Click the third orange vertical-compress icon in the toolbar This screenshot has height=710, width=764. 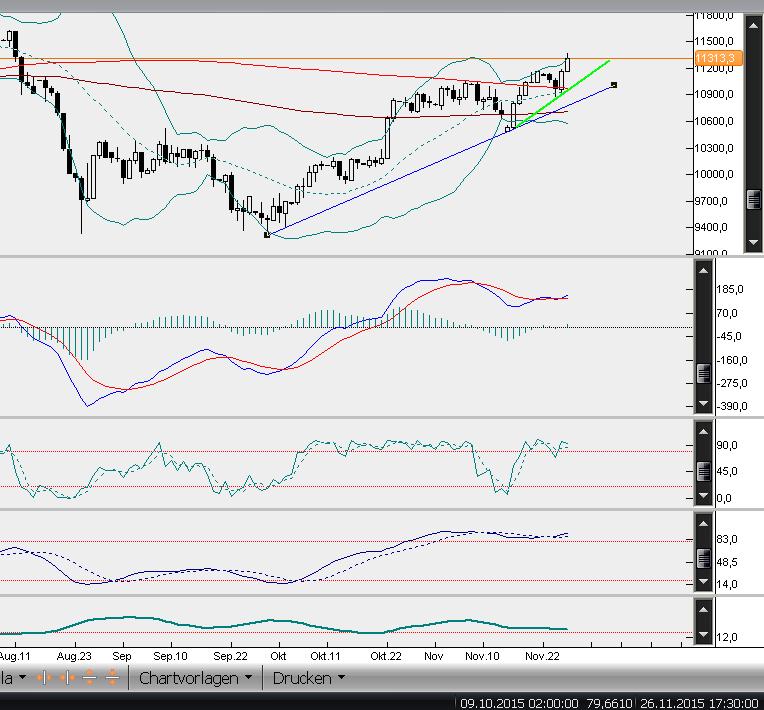[89, 678]
